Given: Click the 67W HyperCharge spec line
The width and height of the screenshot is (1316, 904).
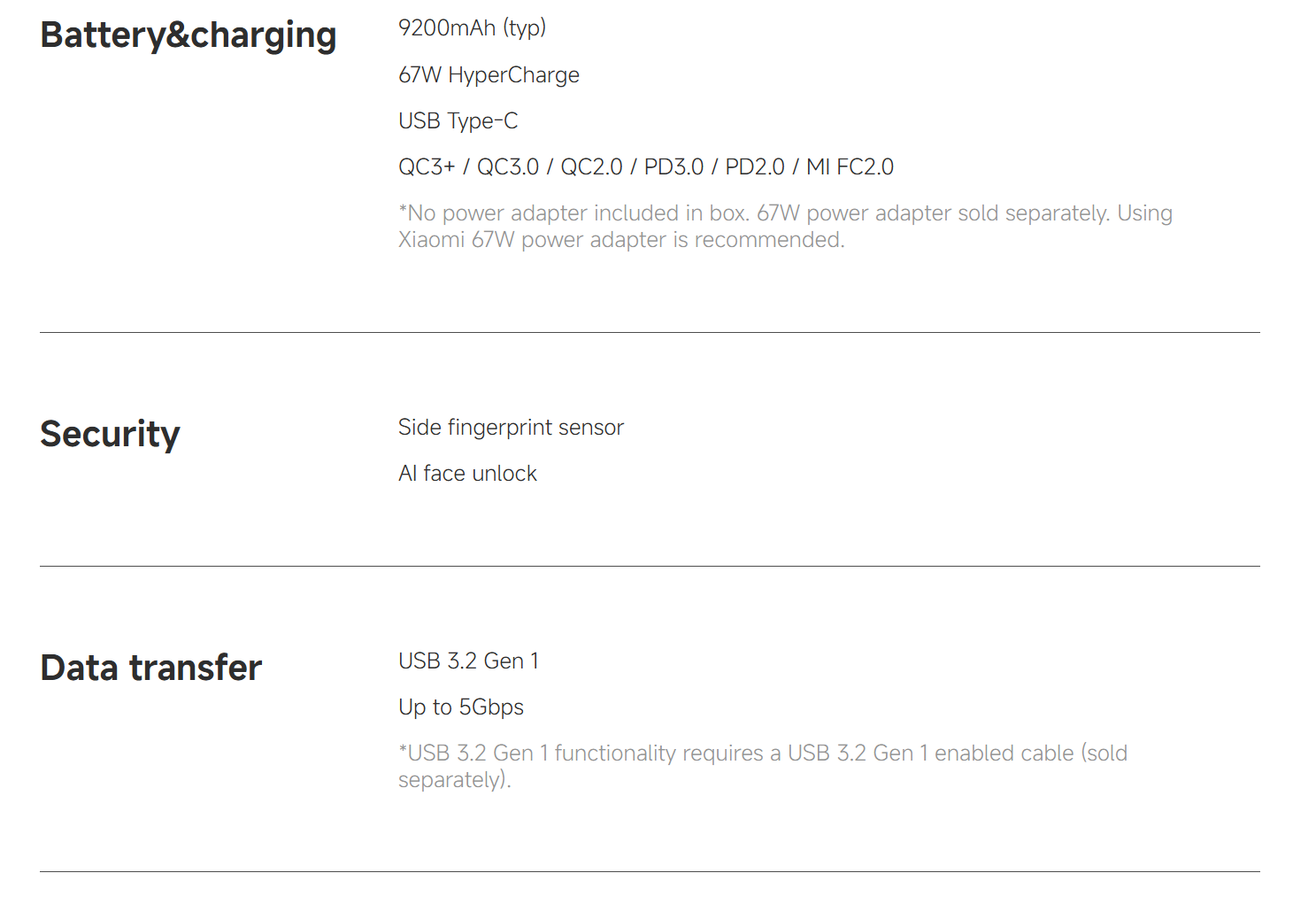Looking at the screenshot, I should (x=489, y=75).
